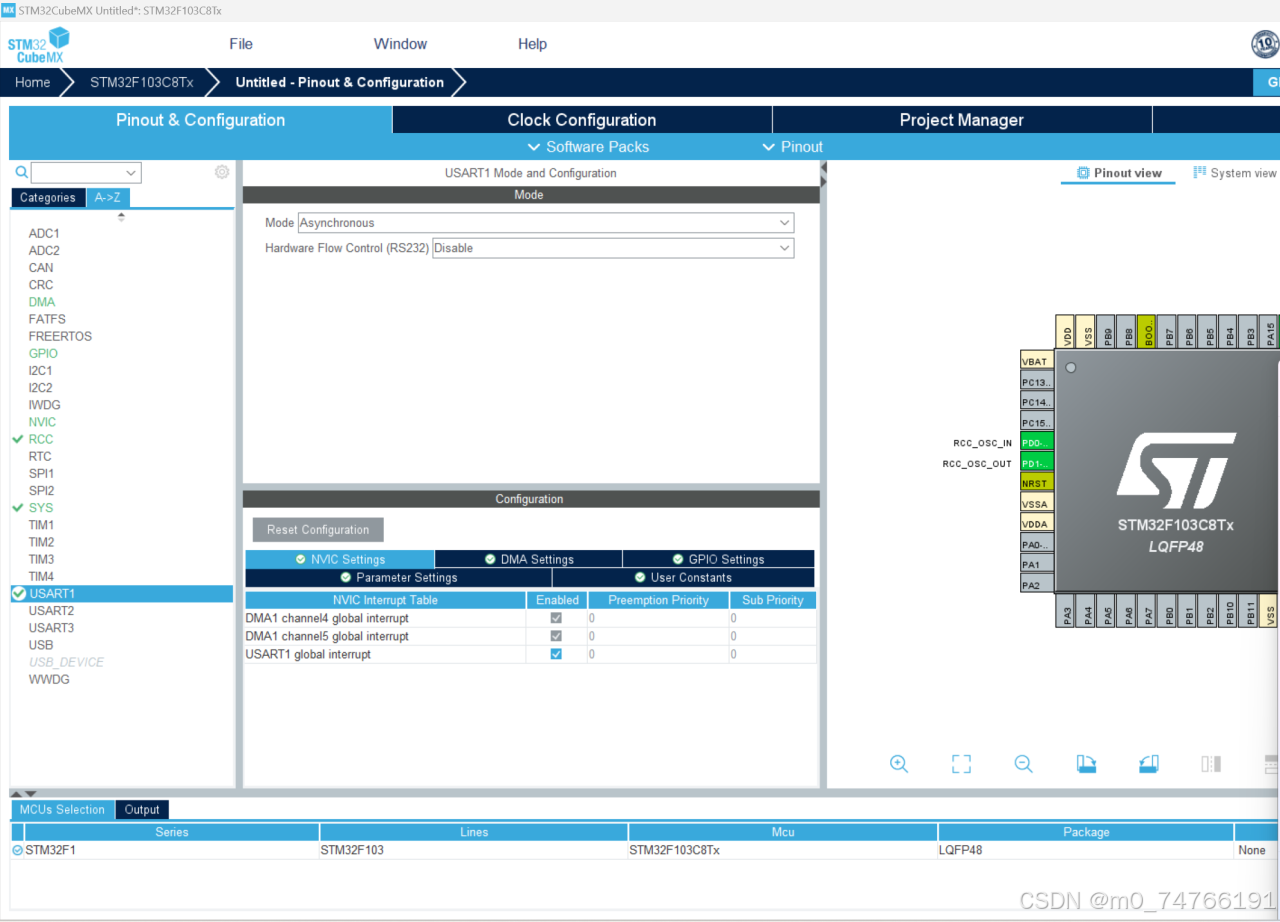Open Hardware Flow Control dropdown
1280x922 pixels.
pos(613,248)
